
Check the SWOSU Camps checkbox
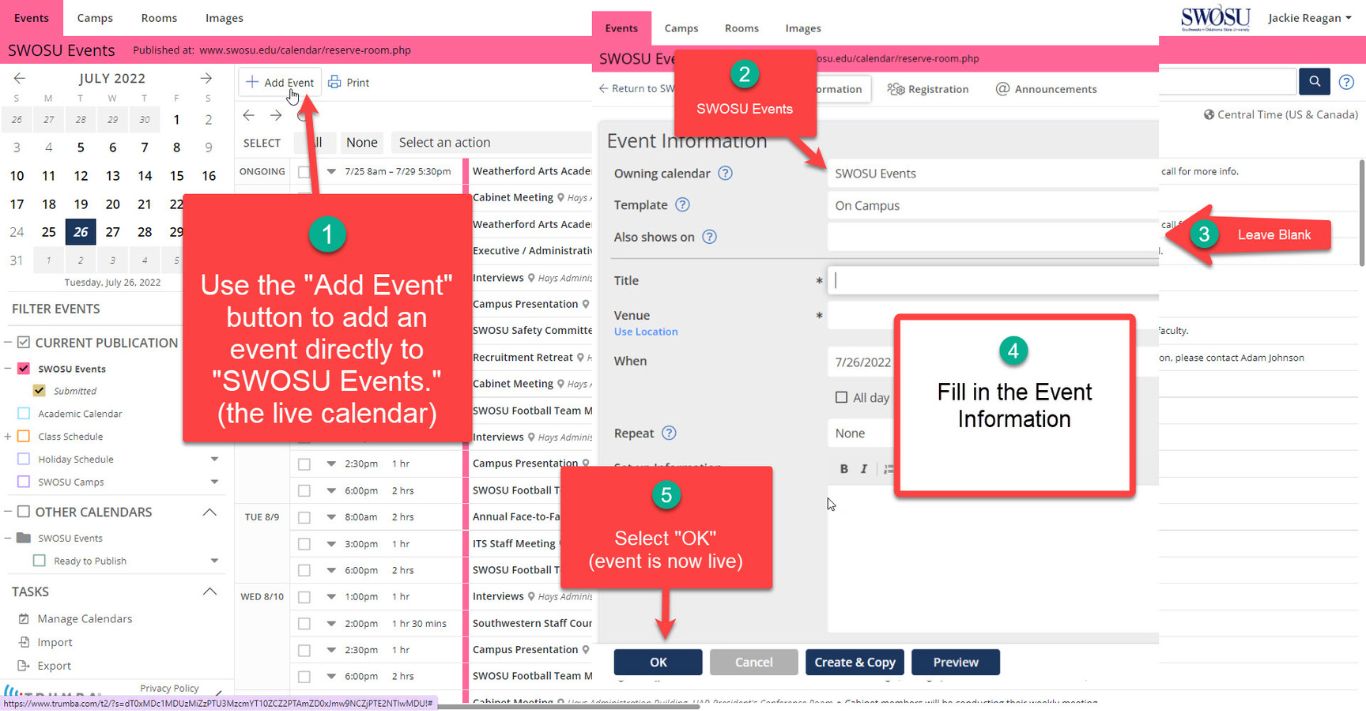(x=24, y=482)
